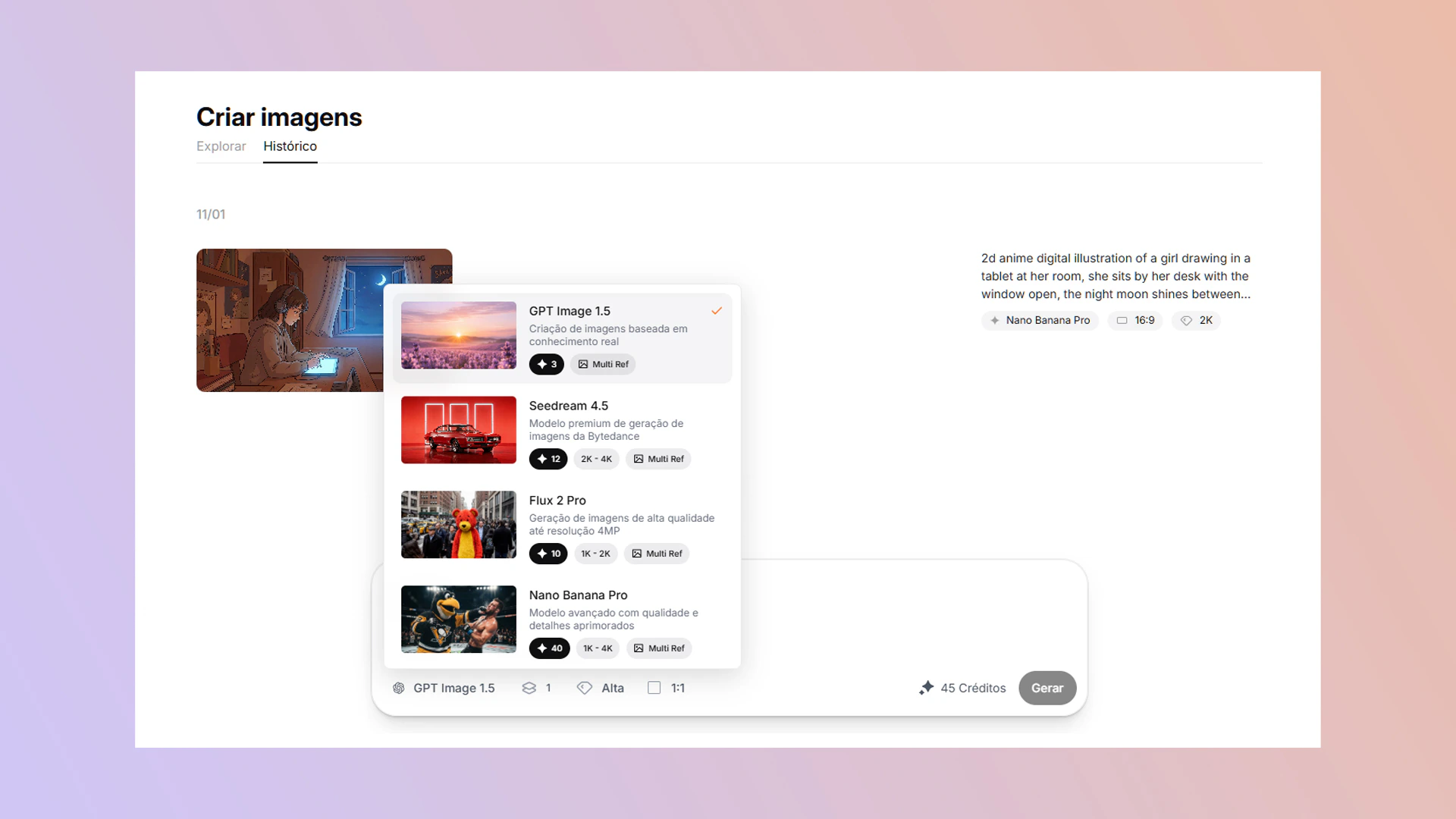This screenshot has height=819, width=1456.
Task: Choose Flux 2 Pro from model list
Action: tap(557, 500)
